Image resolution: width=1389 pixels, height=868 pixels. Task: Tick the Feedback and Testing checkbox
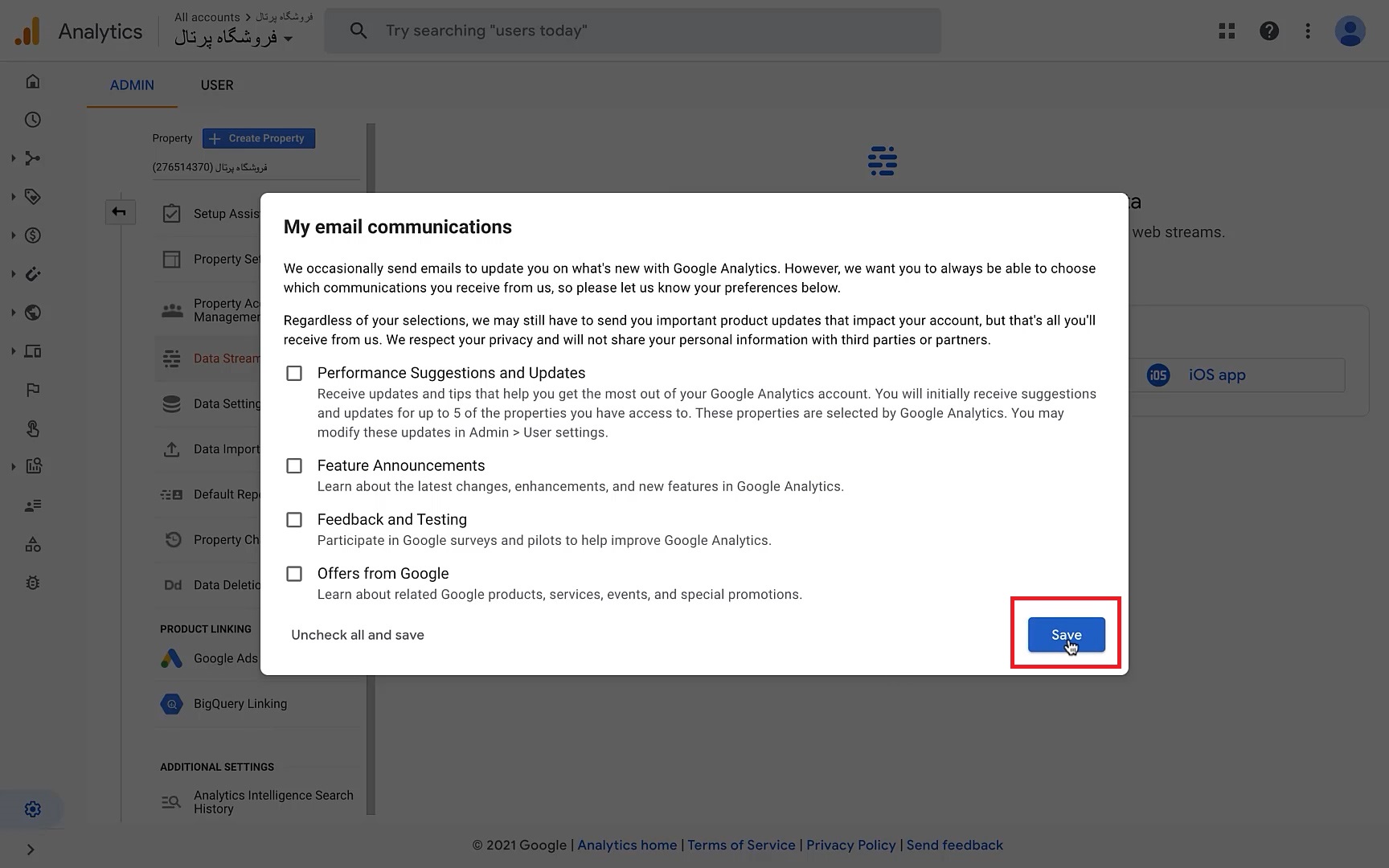click(294, 520)
